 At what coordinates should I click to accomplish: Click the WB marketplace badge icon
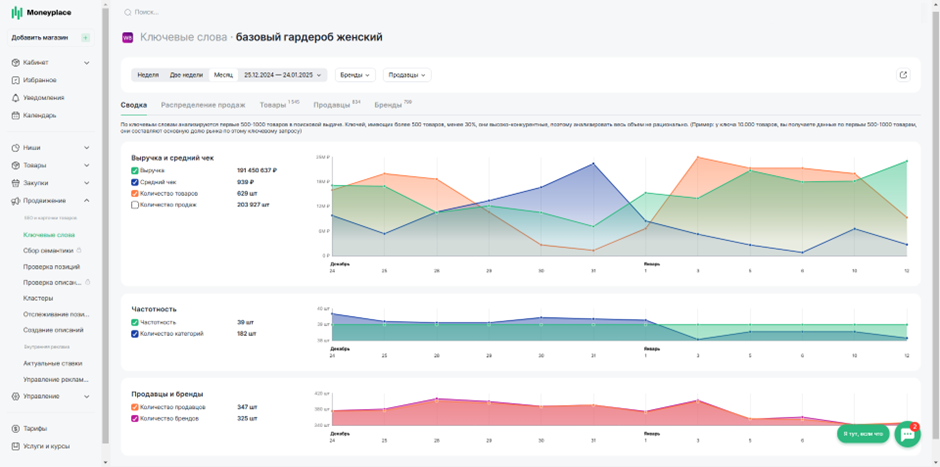127,37
